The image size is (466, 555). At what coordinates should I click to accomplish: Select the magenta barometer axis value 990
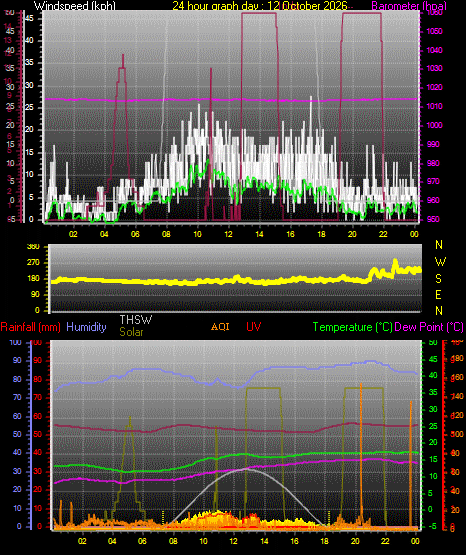(433, 144)
